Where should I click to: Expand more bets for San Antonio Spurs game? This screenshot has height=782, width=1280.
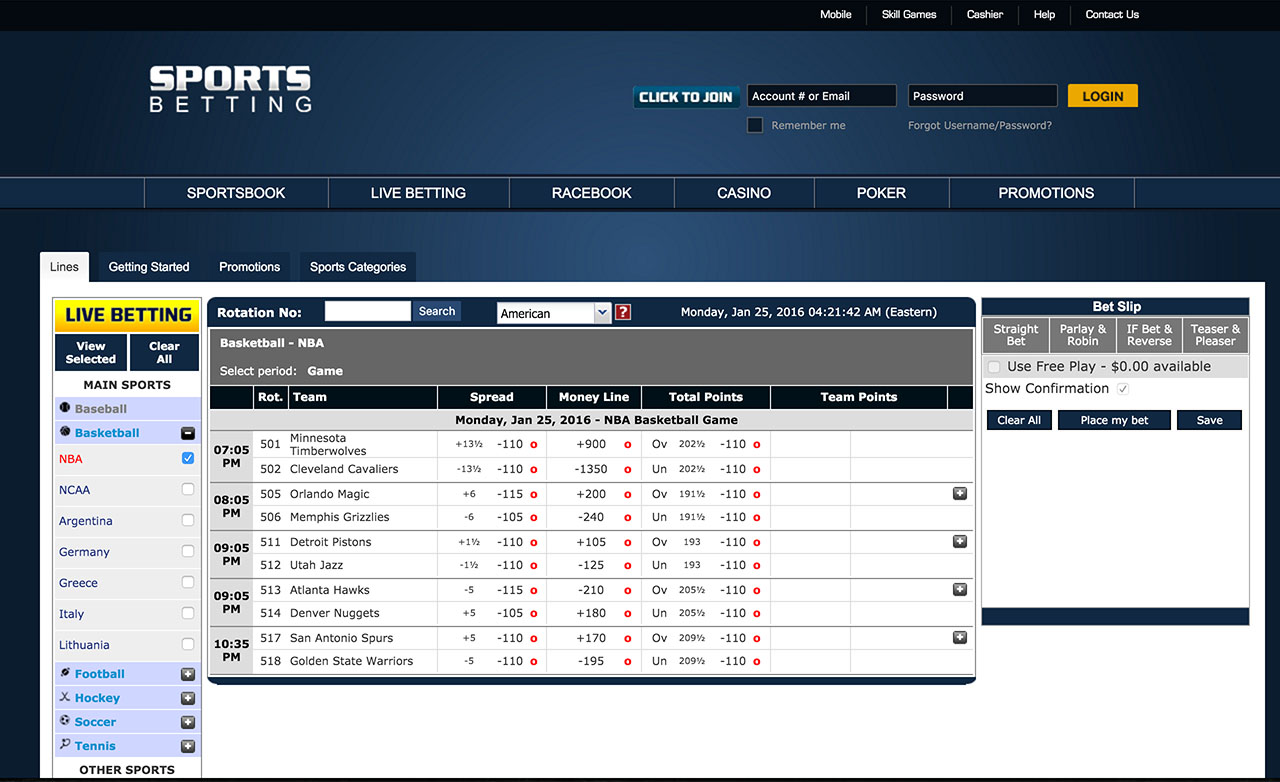pyautogui.click(x=960, y=638)
